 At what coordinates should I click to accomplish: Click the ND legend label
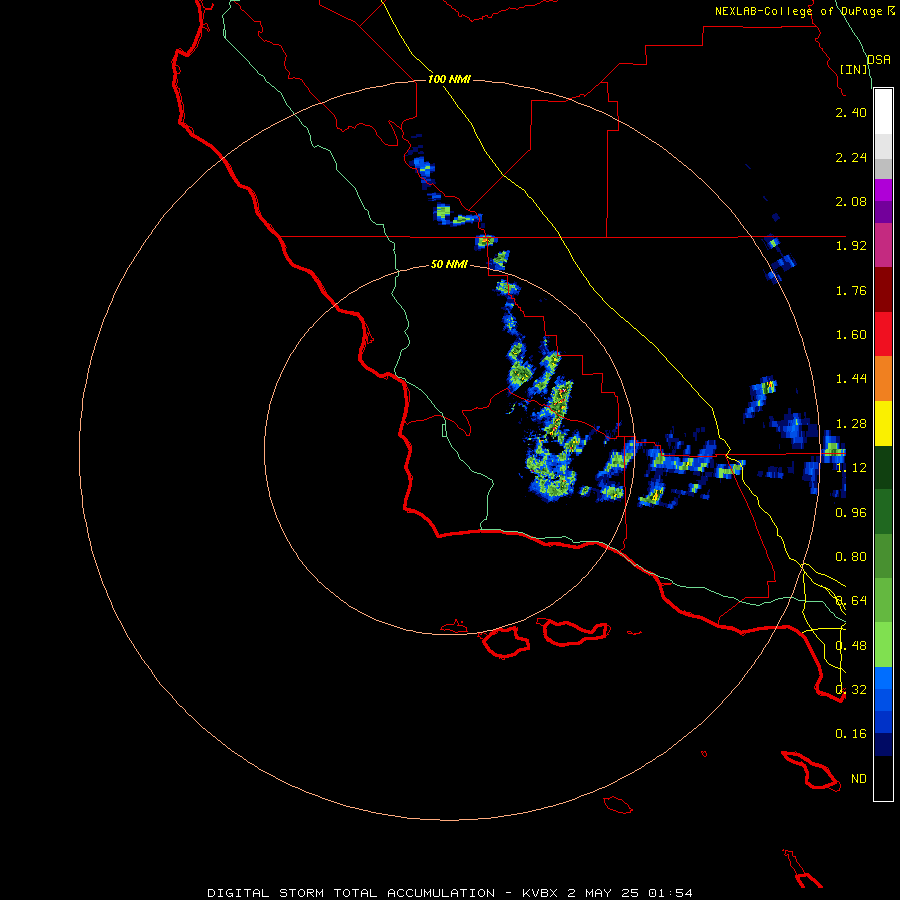tap(859, 778)
